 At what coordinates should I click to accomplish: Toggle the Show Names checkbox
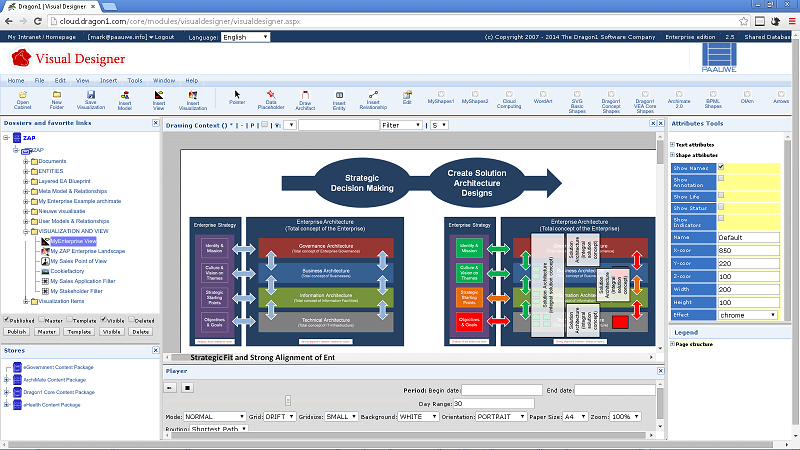click(x=721, y=167)
